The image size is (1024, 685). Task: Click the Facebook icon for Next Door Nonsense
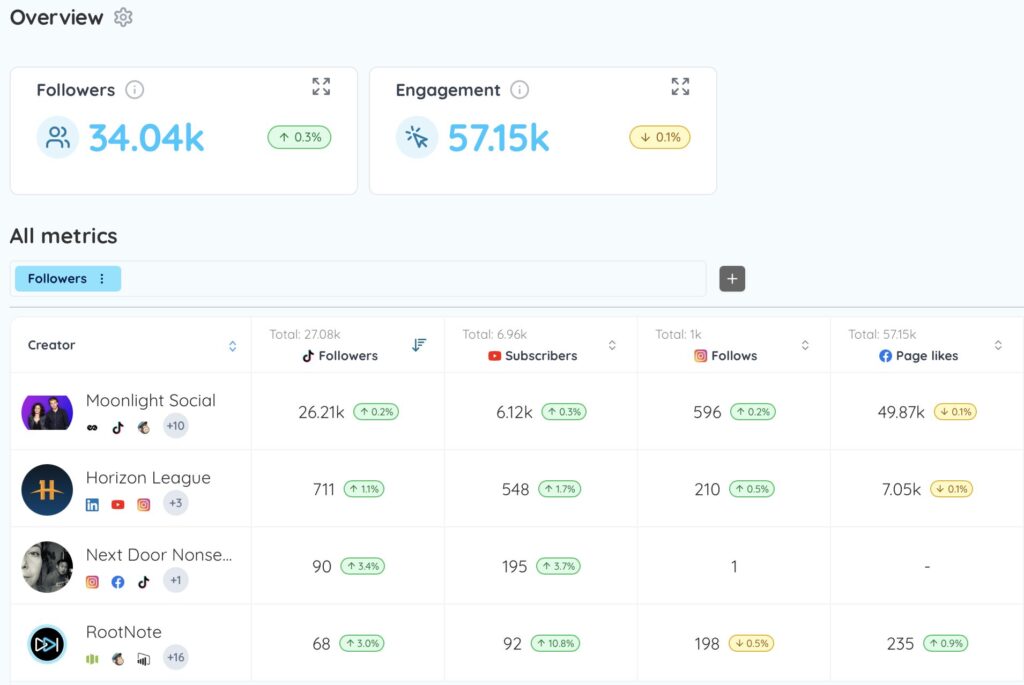tap(117, 580)
